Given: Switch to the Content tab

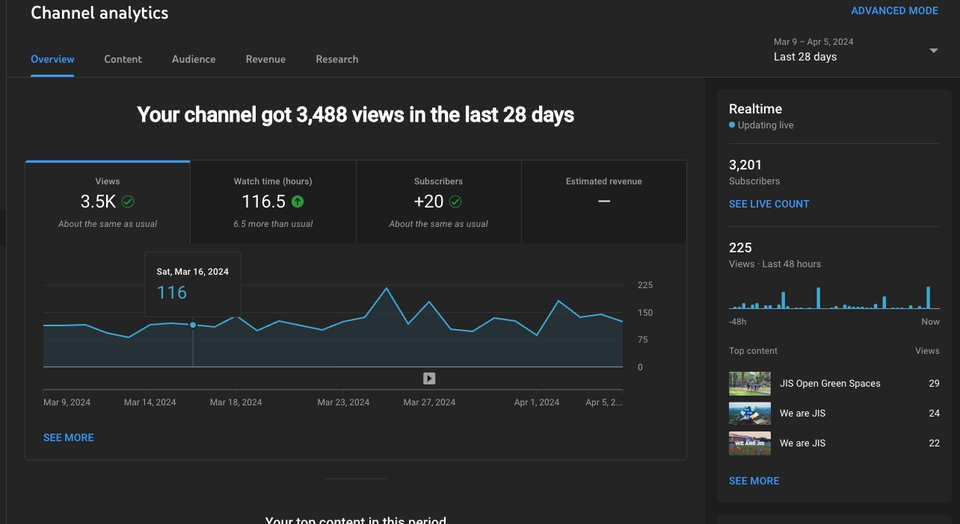Looking at the screenshot, I should [122, 59].
